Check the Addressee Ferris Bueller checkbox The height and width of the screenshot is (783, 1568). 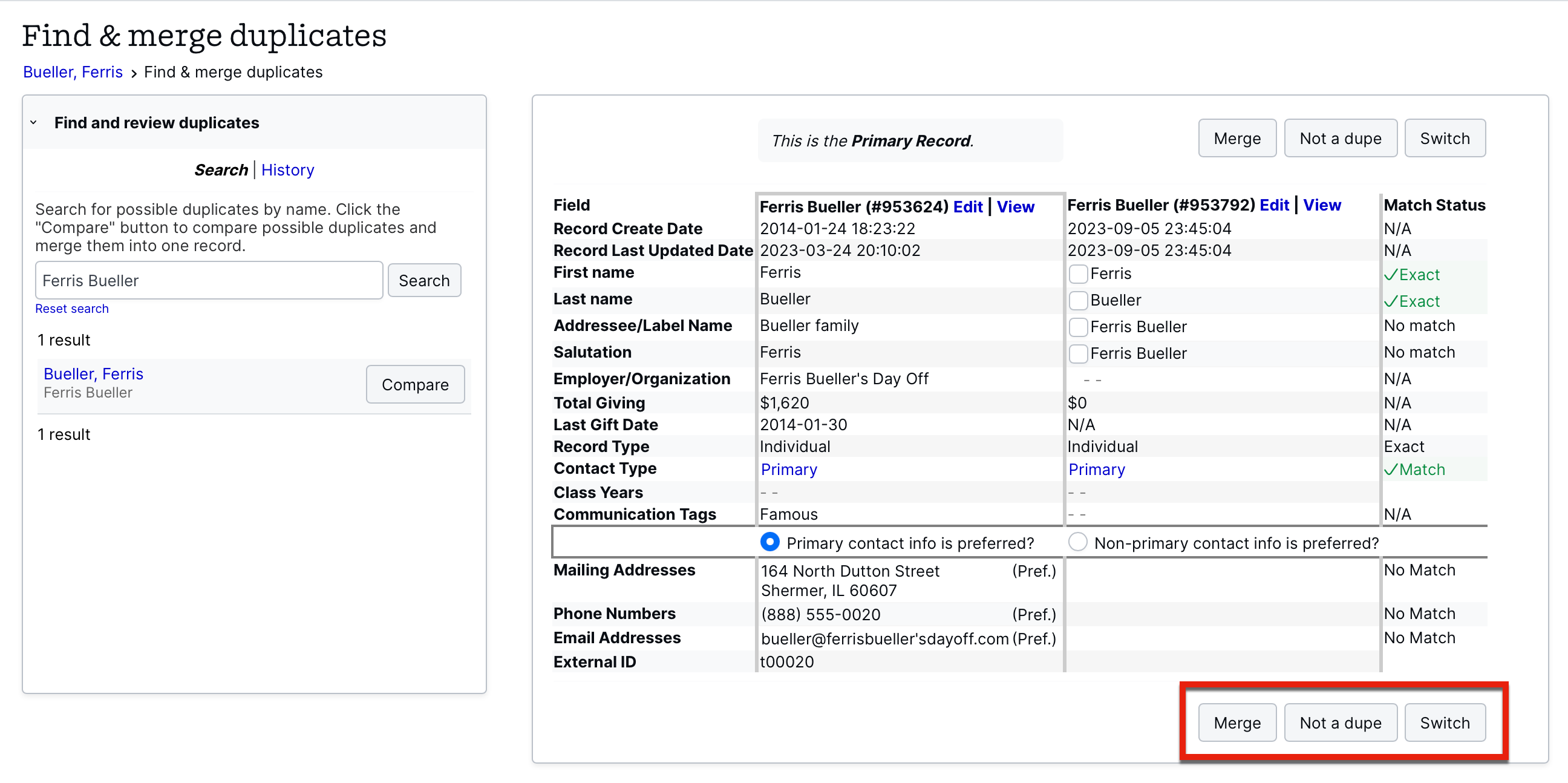point(1077,327)
